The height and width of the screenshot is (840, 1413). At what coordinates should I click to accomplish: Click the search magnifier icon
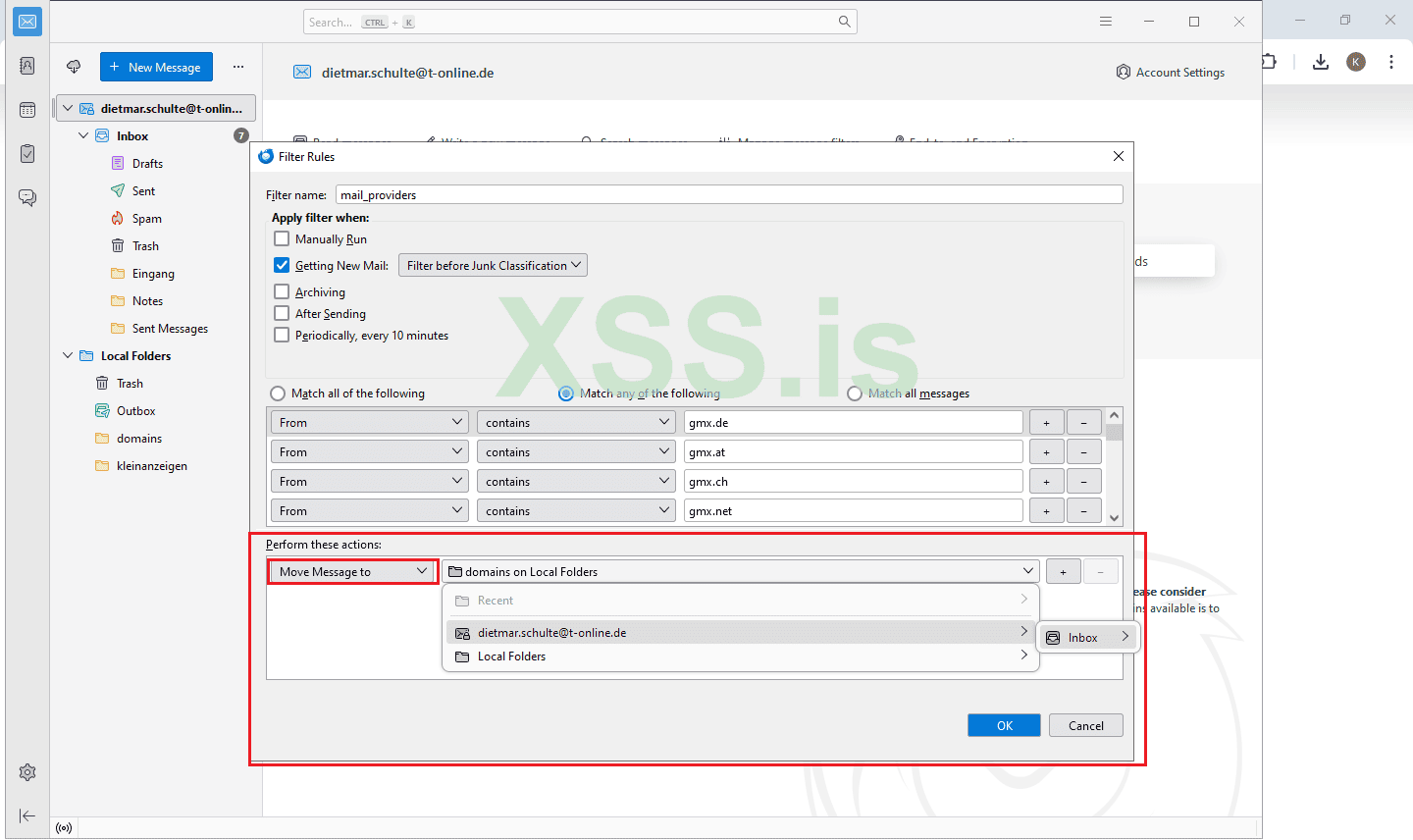(844, 22)
